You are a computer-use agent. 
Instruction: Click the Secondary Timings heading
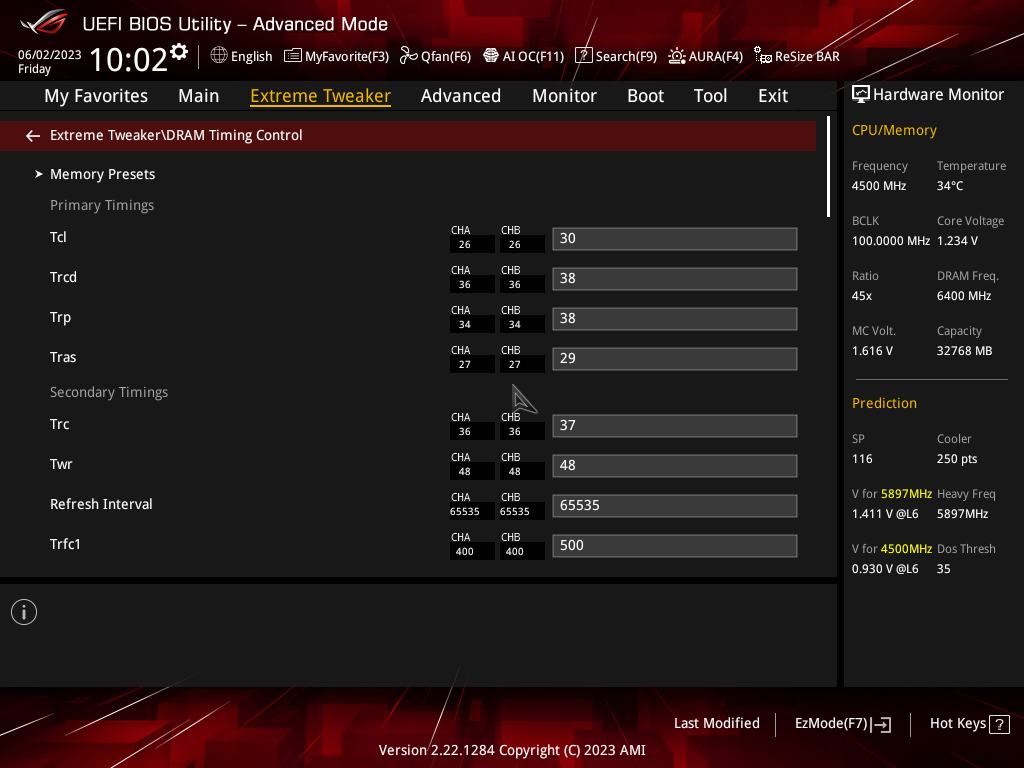(108, 392)
